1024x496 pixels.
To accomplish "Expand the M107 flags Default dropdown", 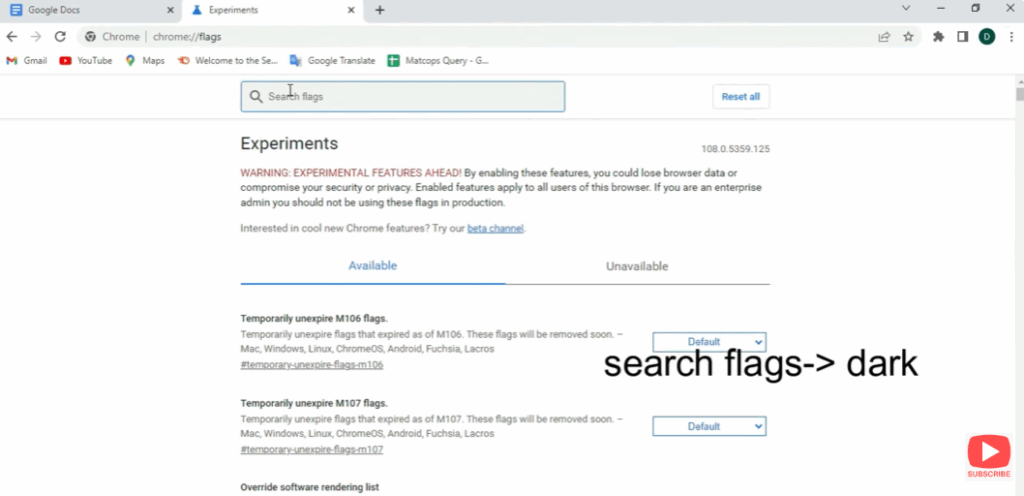I will click(709, 426).
